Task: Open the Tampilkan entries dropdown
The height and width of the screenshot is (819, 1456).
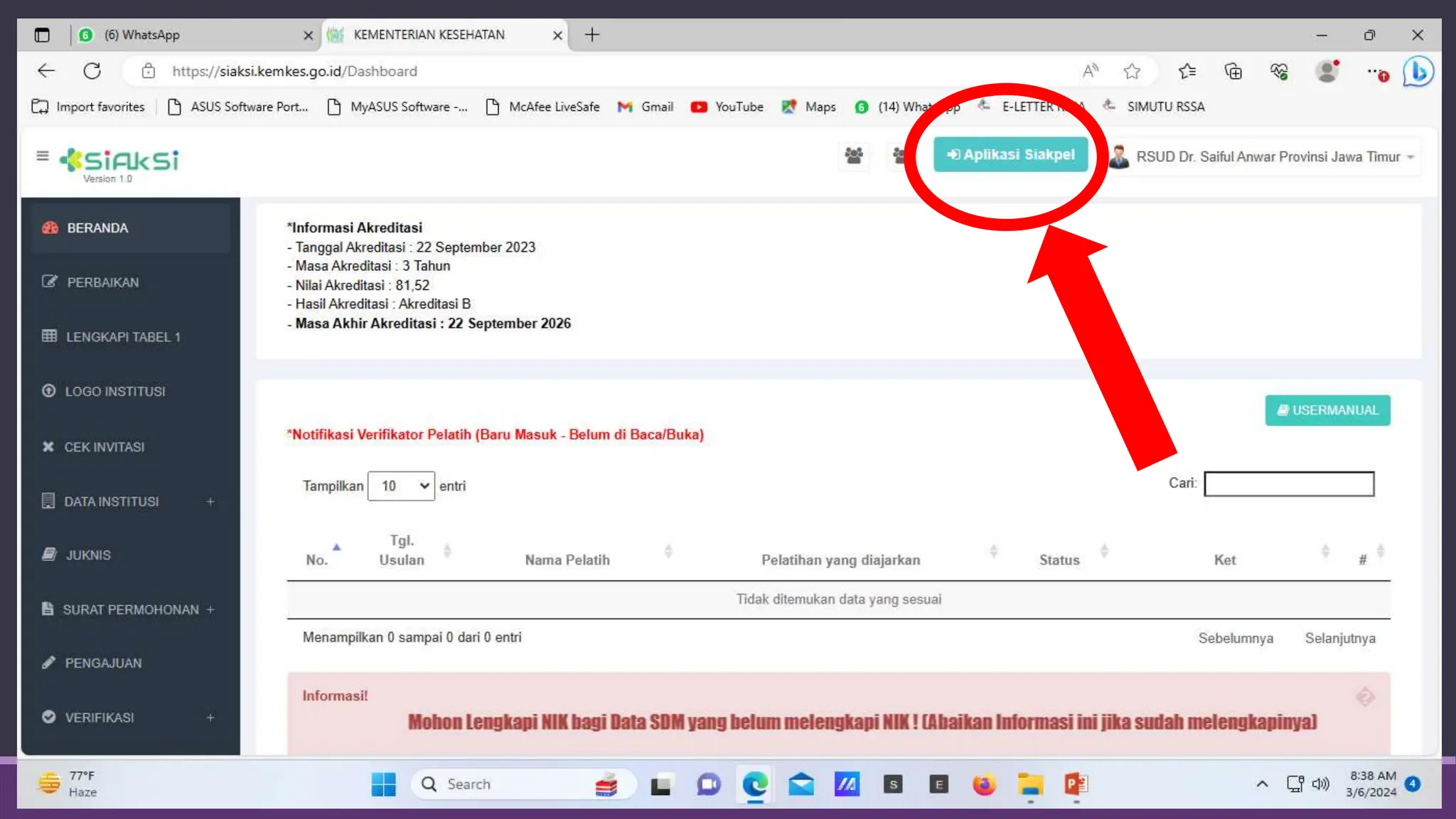Action: pos(401,486)
